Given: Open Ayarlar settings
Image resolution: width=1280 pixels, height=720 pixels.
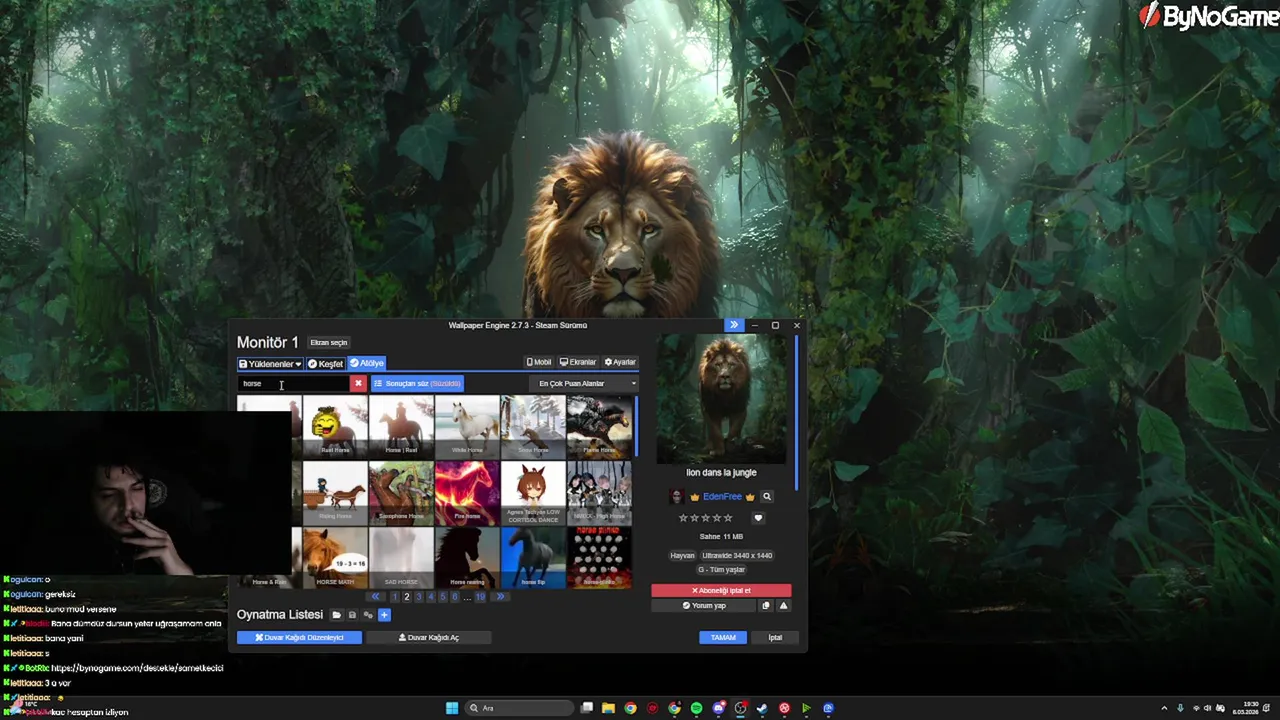Looking at the screenshot, I should point(620,362).
